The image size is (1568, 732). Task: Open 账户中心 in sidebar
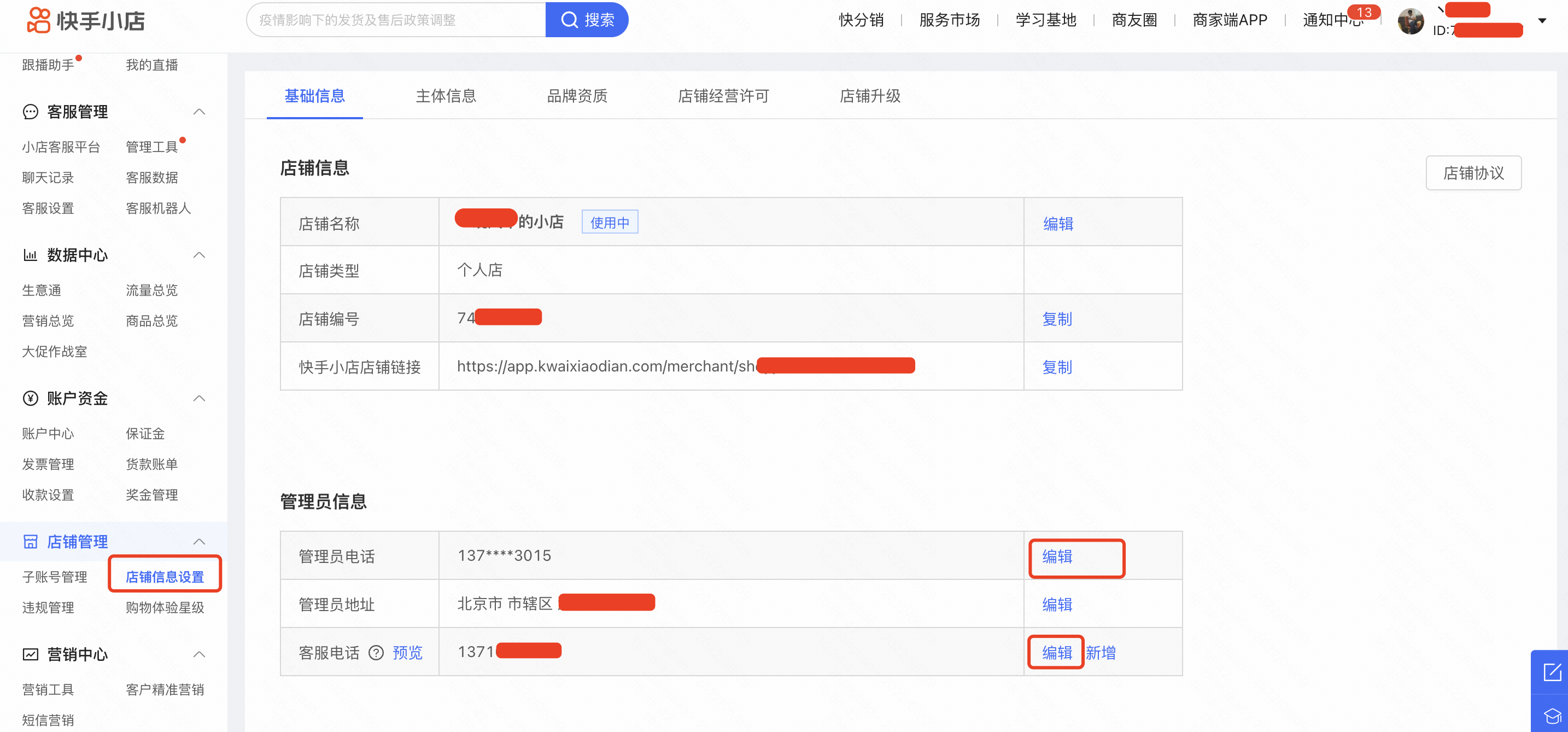pyautogui.click(x=48, y=434)
